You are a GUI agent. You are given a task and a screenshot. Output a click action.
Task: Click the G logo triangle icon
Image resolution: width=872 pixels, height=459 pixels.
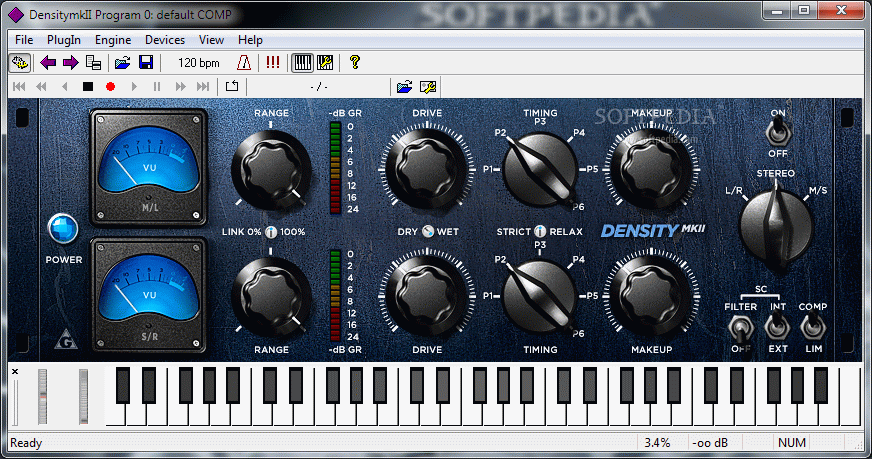pos(66,339)
